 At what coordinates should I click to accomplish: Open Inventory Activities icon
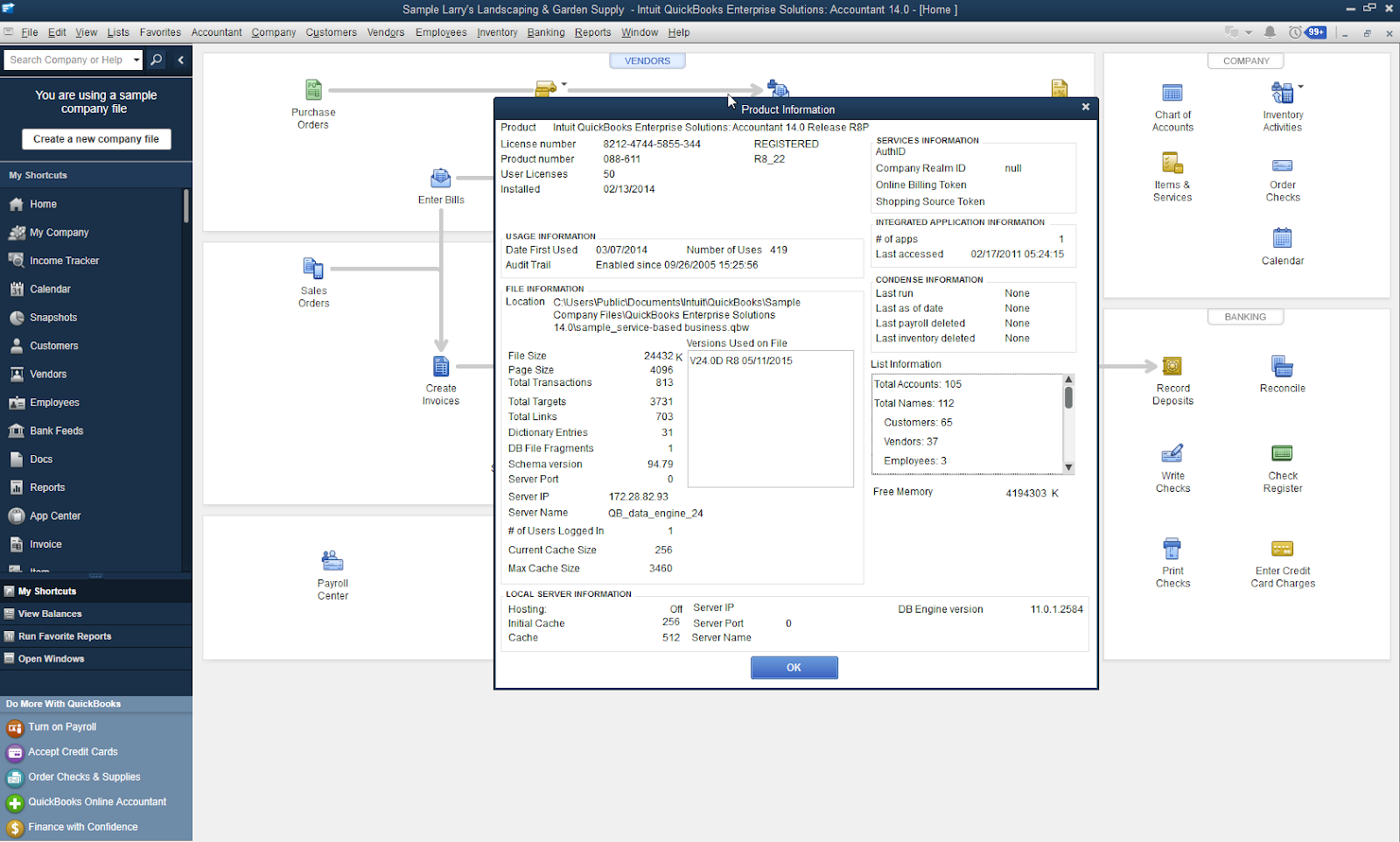[x=1283, y=92]
